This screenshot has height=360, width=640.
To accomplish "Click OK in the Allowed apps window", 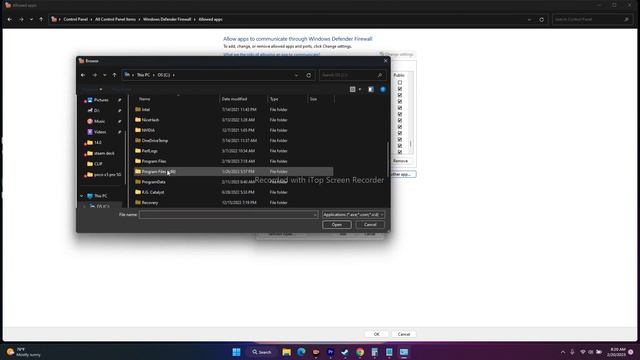I will pos(376,334).
